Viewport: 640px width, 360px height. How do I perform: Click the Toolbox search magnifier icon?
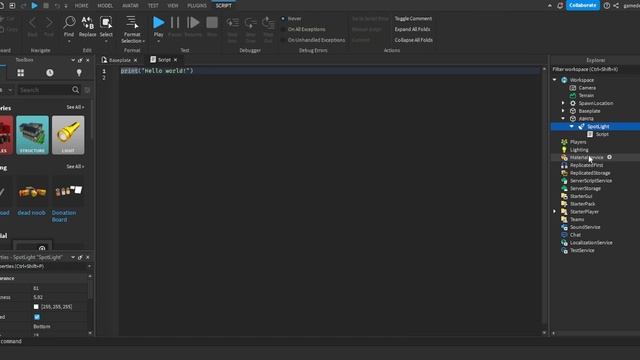76,90
